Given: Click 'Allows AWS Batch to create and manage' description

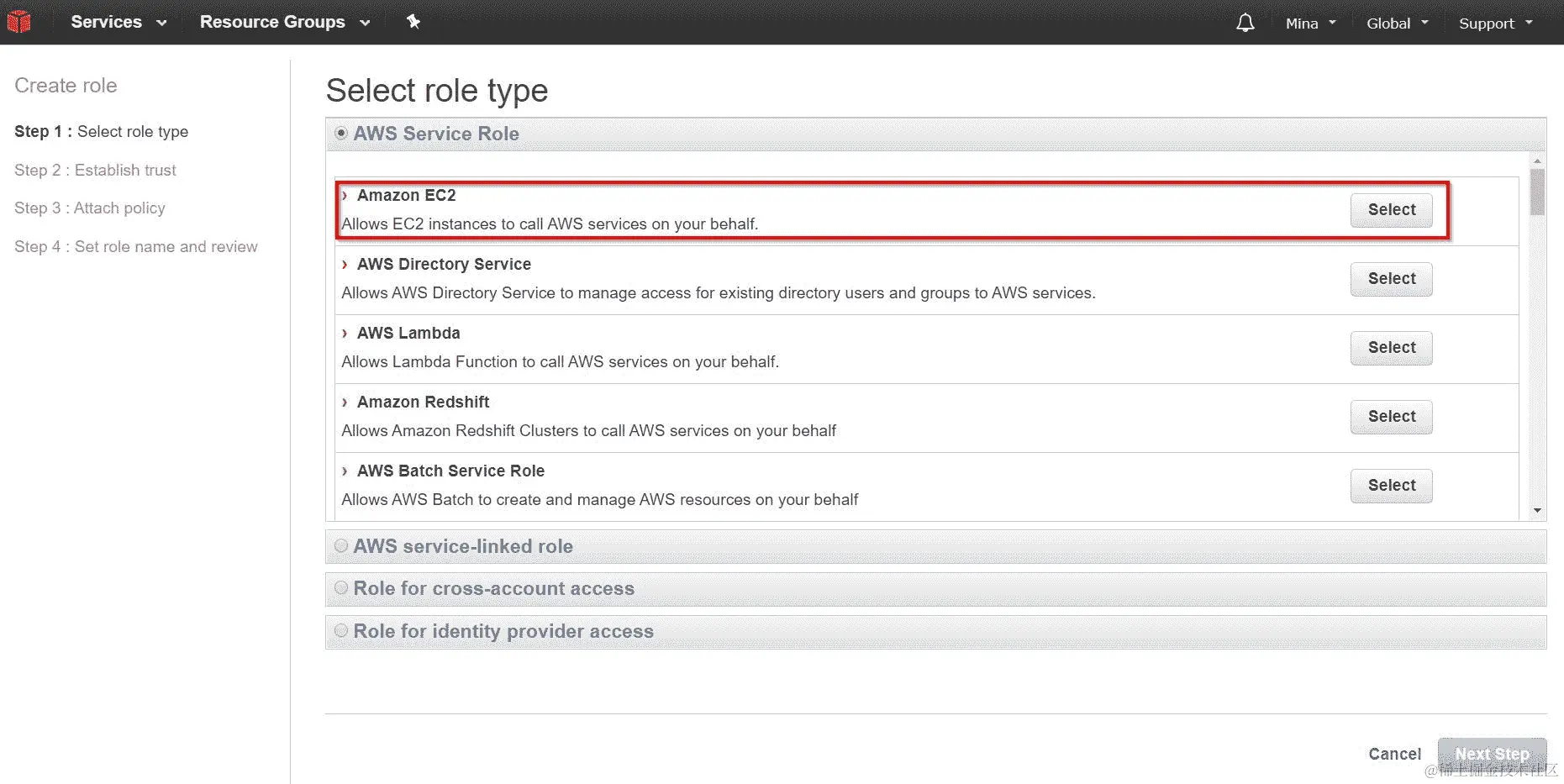Looking at the screenshot, I should click(599, 500).
